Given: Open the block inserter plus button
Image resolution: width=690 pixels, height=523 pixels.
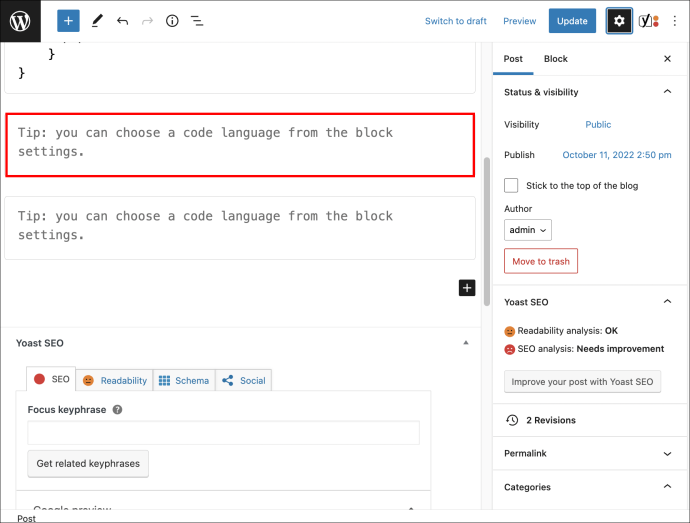Looking at the screenshot, I should pos(68,21).
